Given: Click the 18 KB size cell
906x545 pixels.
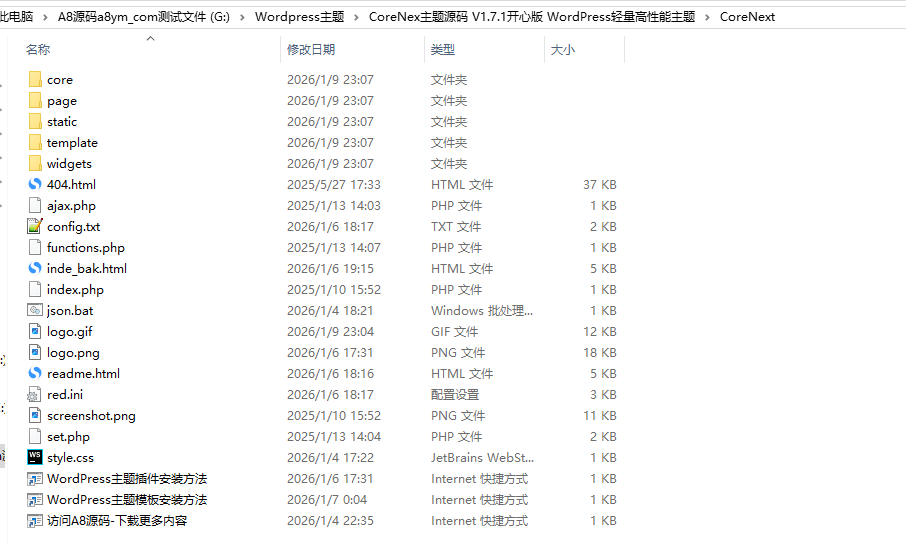Looking at the screenshot, I should (600, 353).
